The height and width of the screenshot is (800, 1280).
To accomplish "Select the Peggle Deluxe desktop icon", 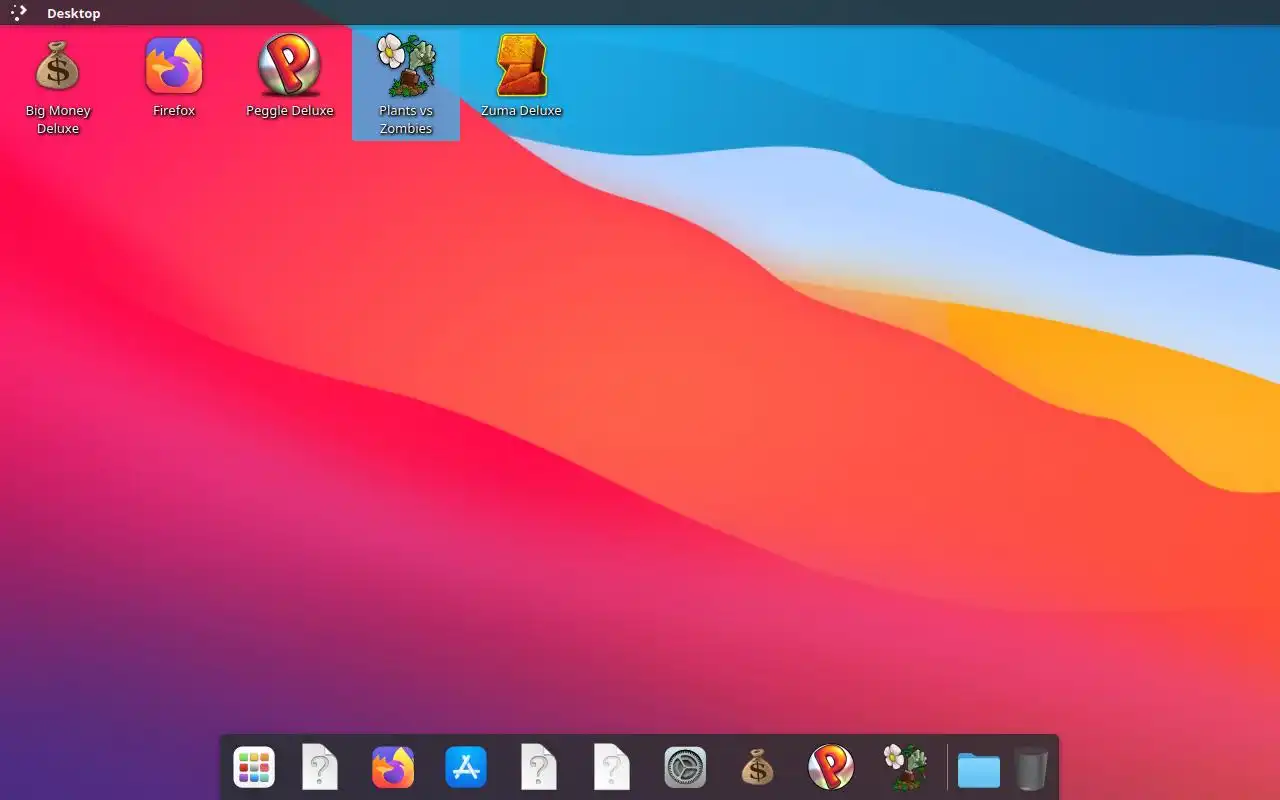I will click(x=290, y=77).
